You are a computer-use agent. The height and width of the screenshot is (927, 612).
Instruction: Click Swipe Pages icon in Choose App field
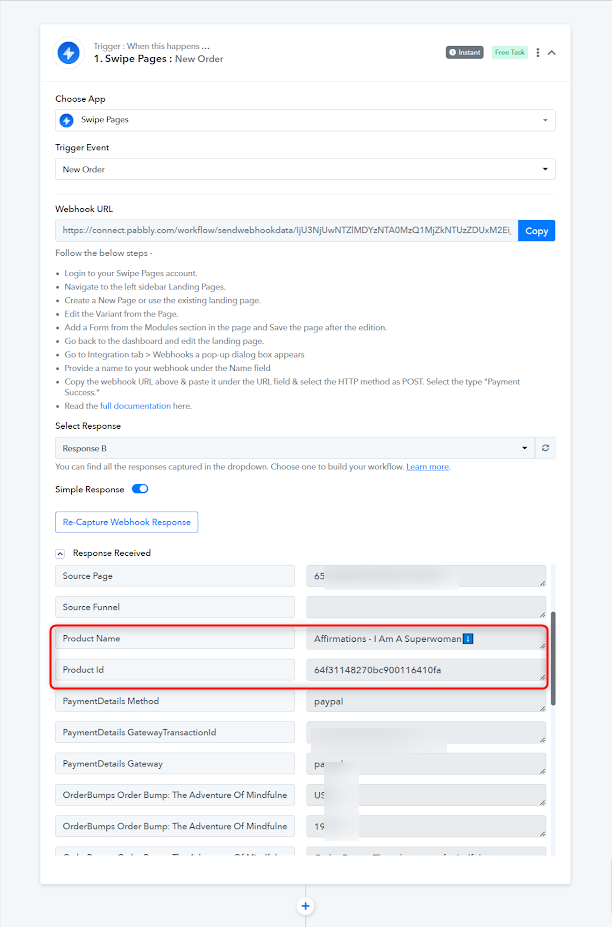pos(67,120)
